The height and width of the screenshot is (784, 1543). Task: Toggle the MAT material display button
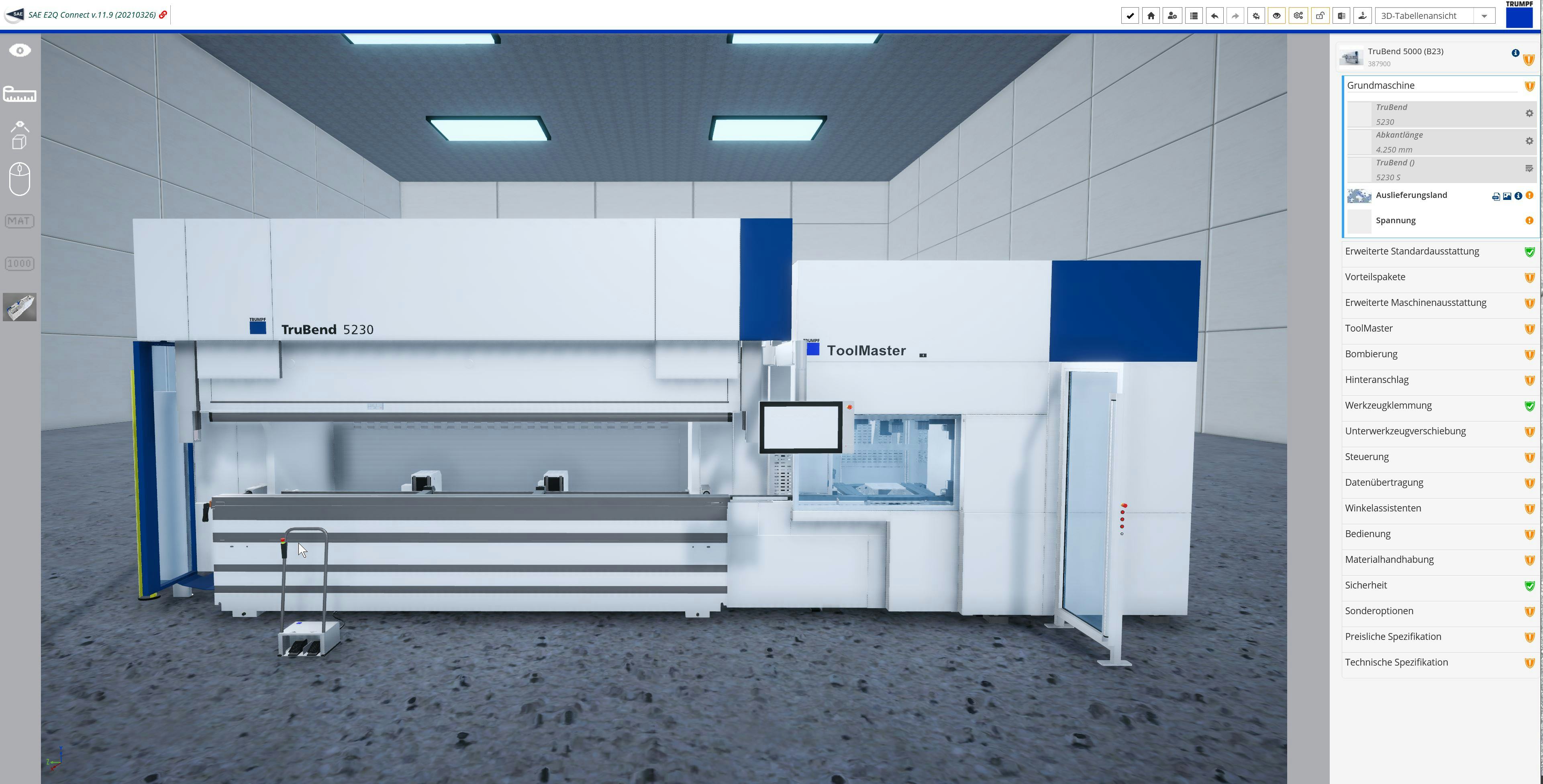click(20, 221)
